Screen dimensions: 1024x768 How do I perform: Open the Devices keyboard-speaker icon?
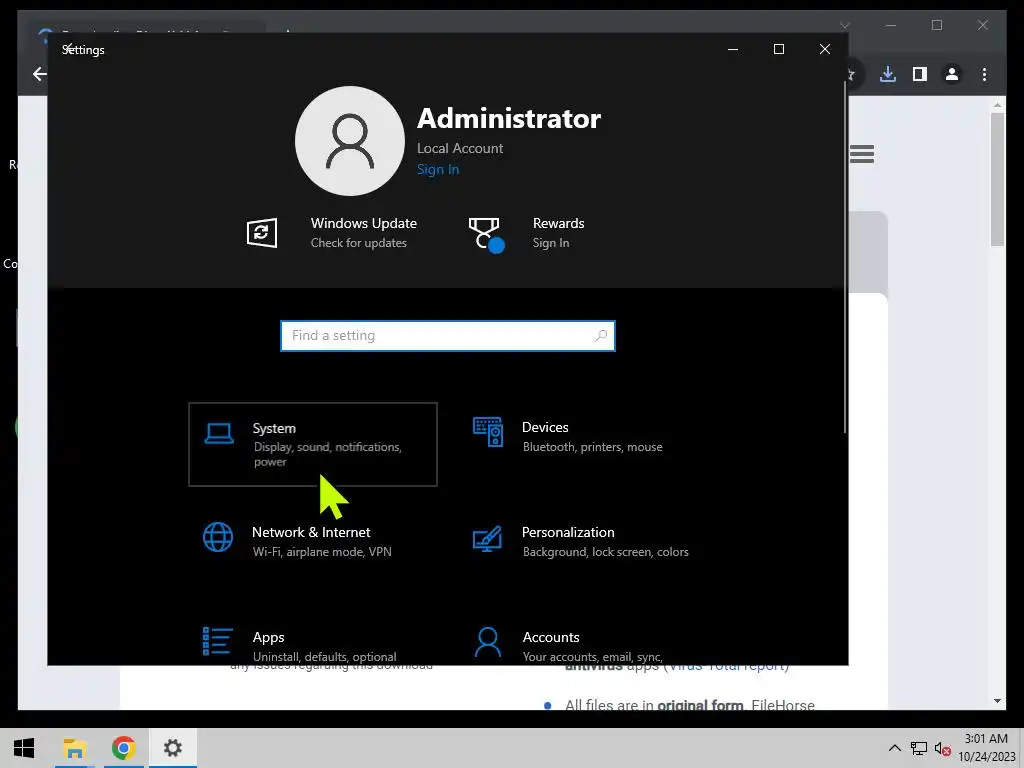click(x=488, y=432)
